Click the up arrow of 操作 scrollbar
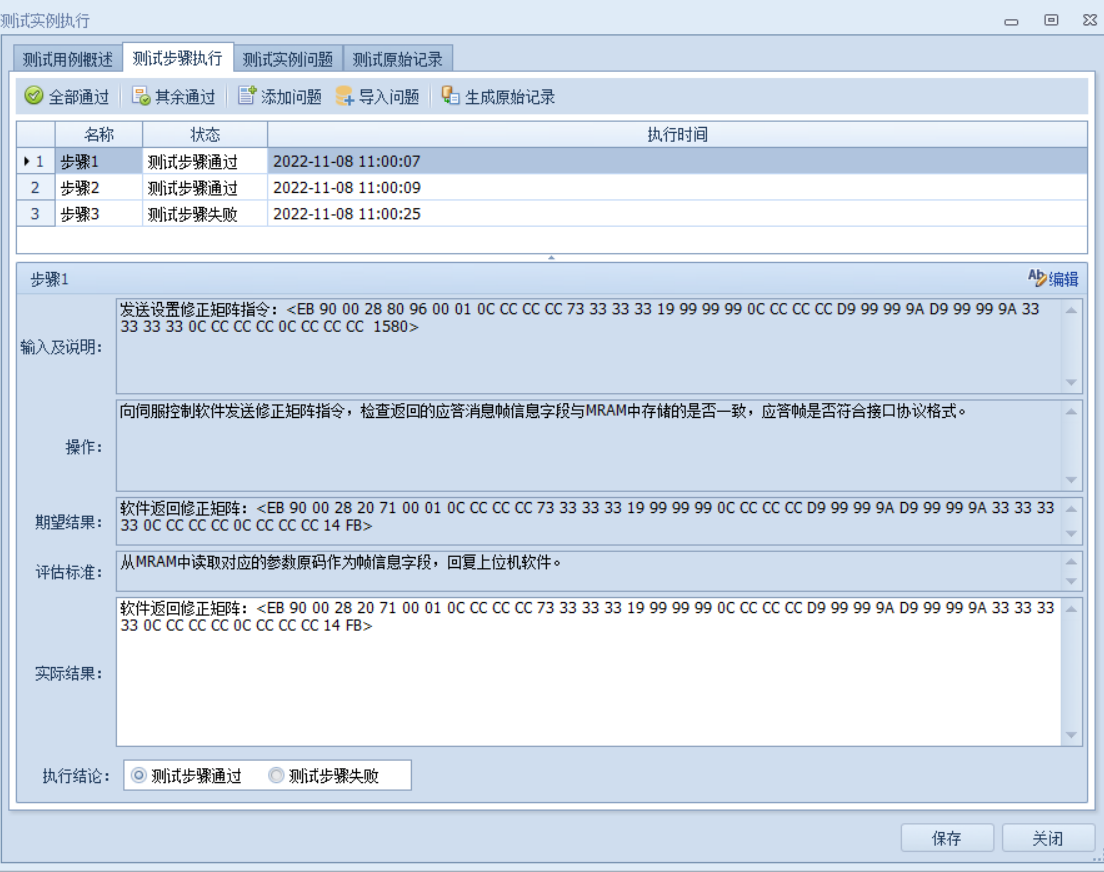Image resolution: width=1104 pixels, height=872 pixels. pos(1071,411)
